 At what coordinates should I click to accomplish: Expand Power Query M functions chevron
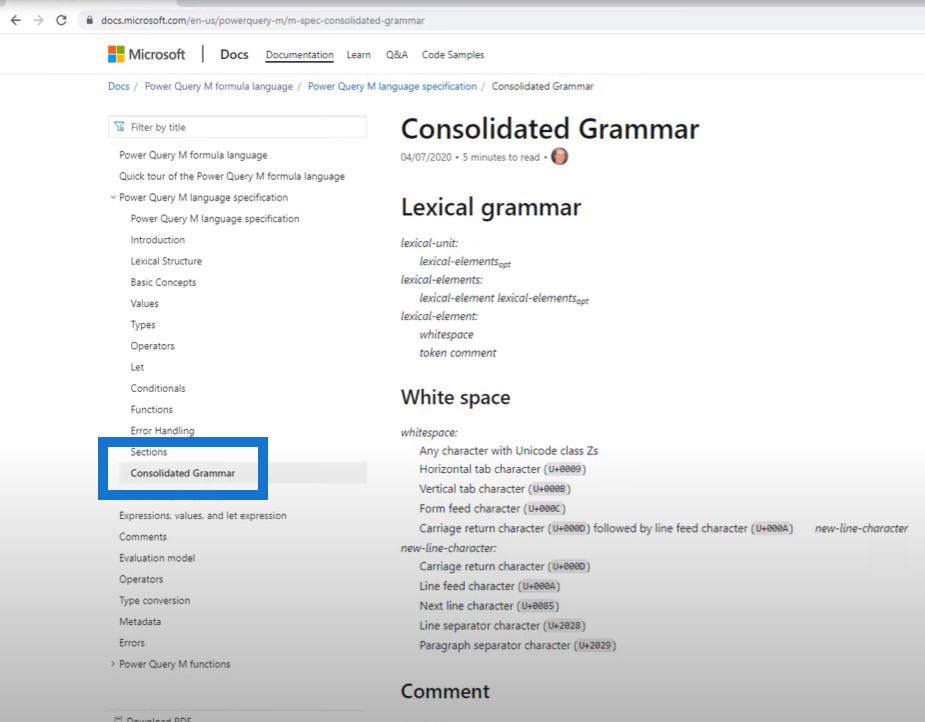(113, 664)
